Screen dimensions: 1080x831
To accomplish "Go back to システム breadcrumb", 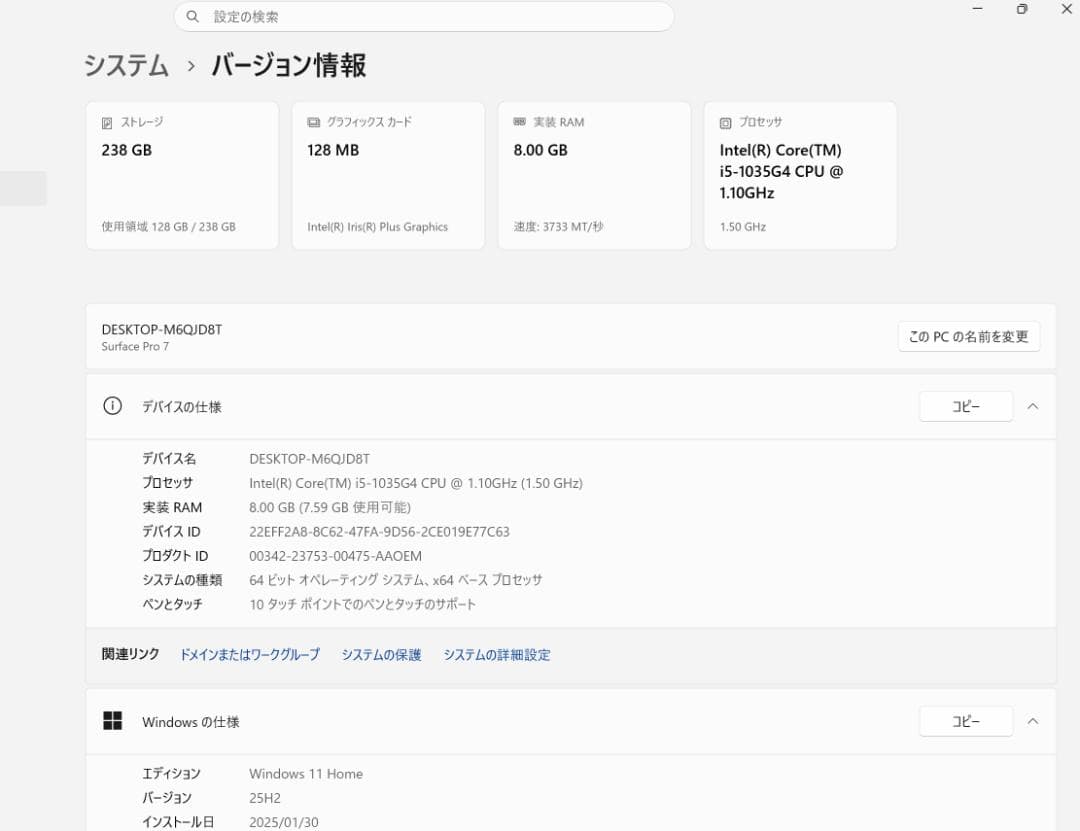I will point(127,65).
